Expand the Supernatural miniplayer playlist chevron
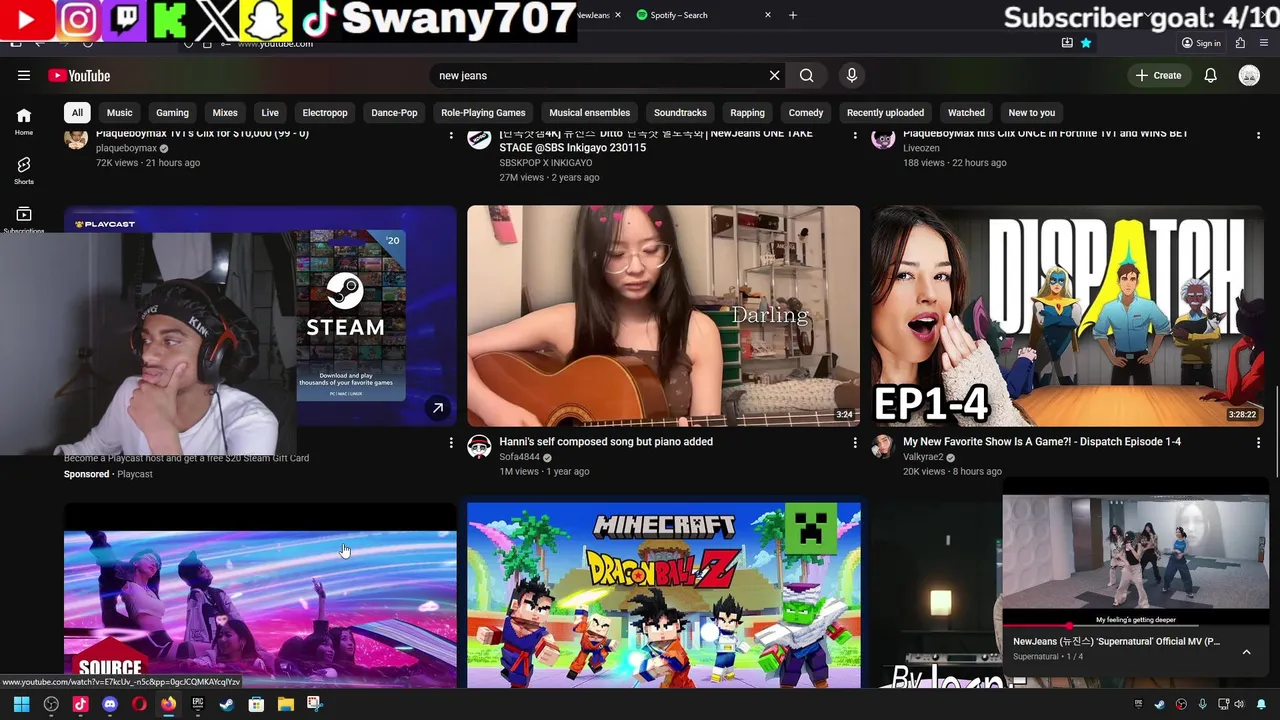Viewport: 1280px width, 720px height. tap(1246, 652)
